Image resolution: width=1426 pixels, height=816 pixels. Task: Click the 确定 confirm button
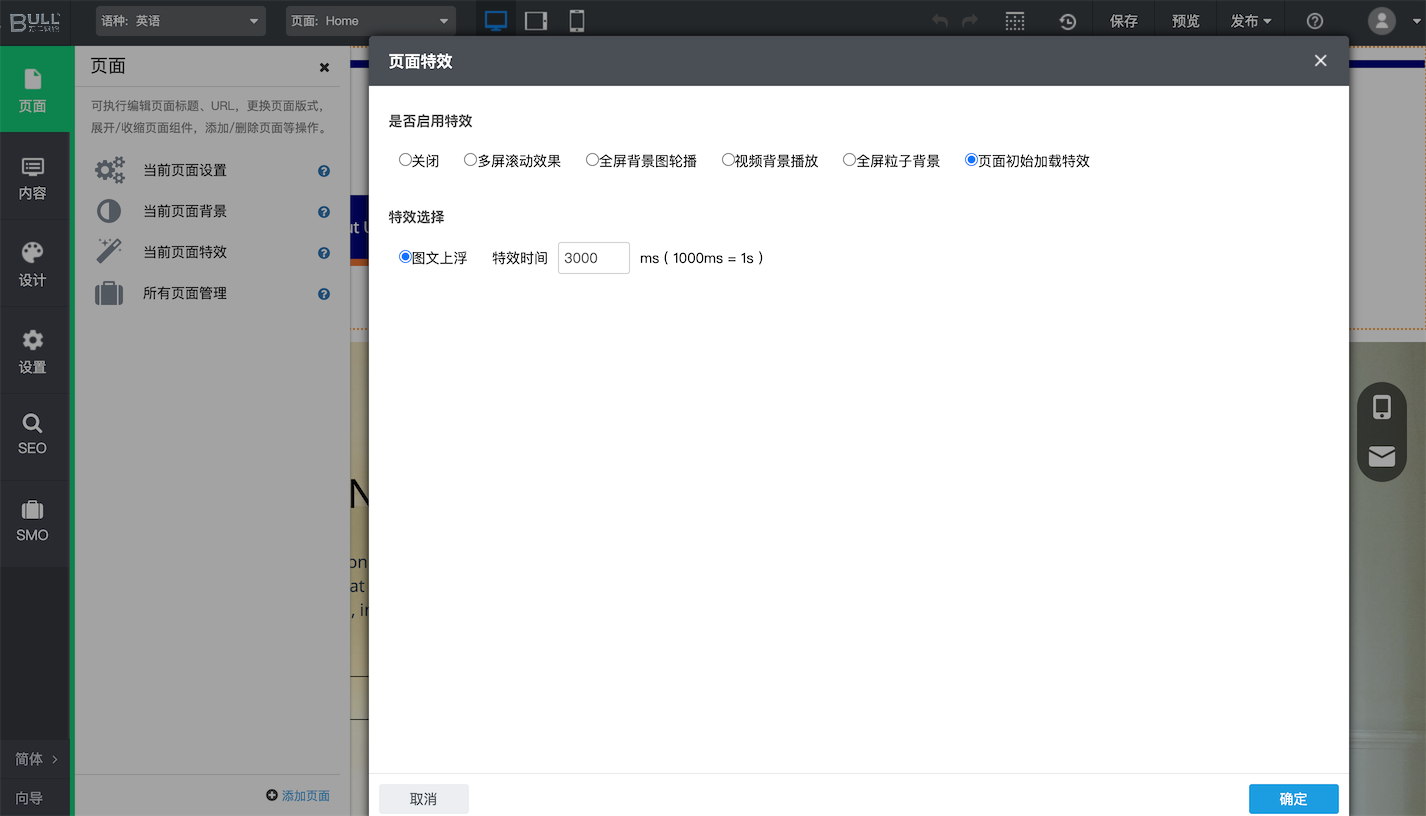click(x=1293, y=799)
